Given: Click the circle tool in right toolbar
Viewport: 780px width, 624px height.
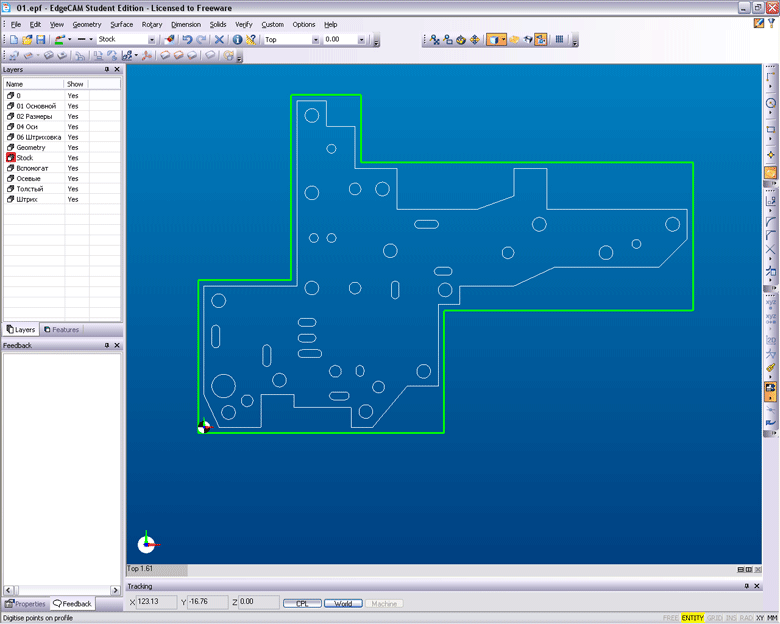Looking at the screenshot, I should pyautogui.click(x=771, y=103).
